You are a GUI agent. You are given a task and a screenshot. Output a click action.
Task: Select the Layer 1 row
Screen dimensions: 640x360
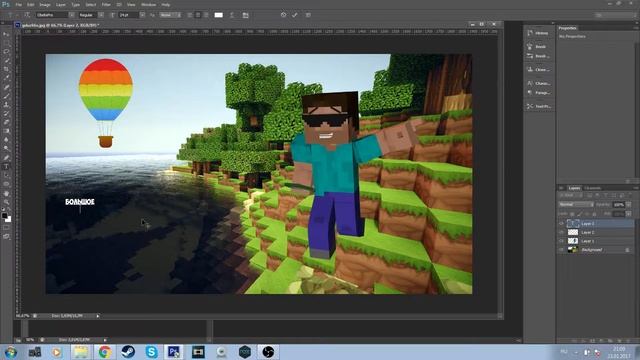pyautogui.click(x=596, y=241)
